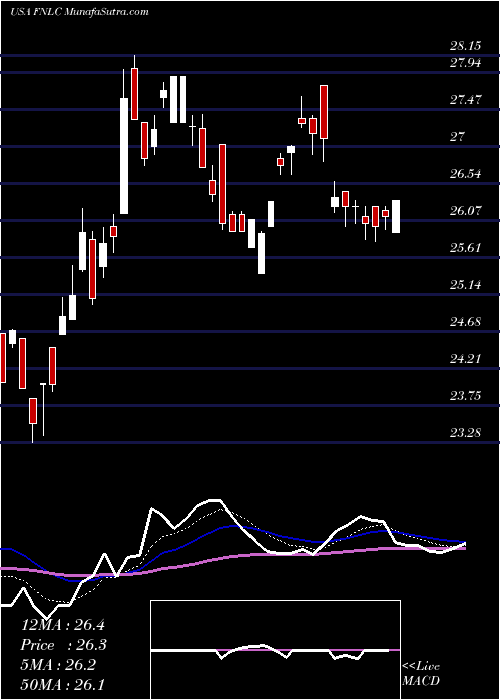This screenshot has height=700, width=500.
Task: Click the <<Live MACD label
Action: coord(421,674)
